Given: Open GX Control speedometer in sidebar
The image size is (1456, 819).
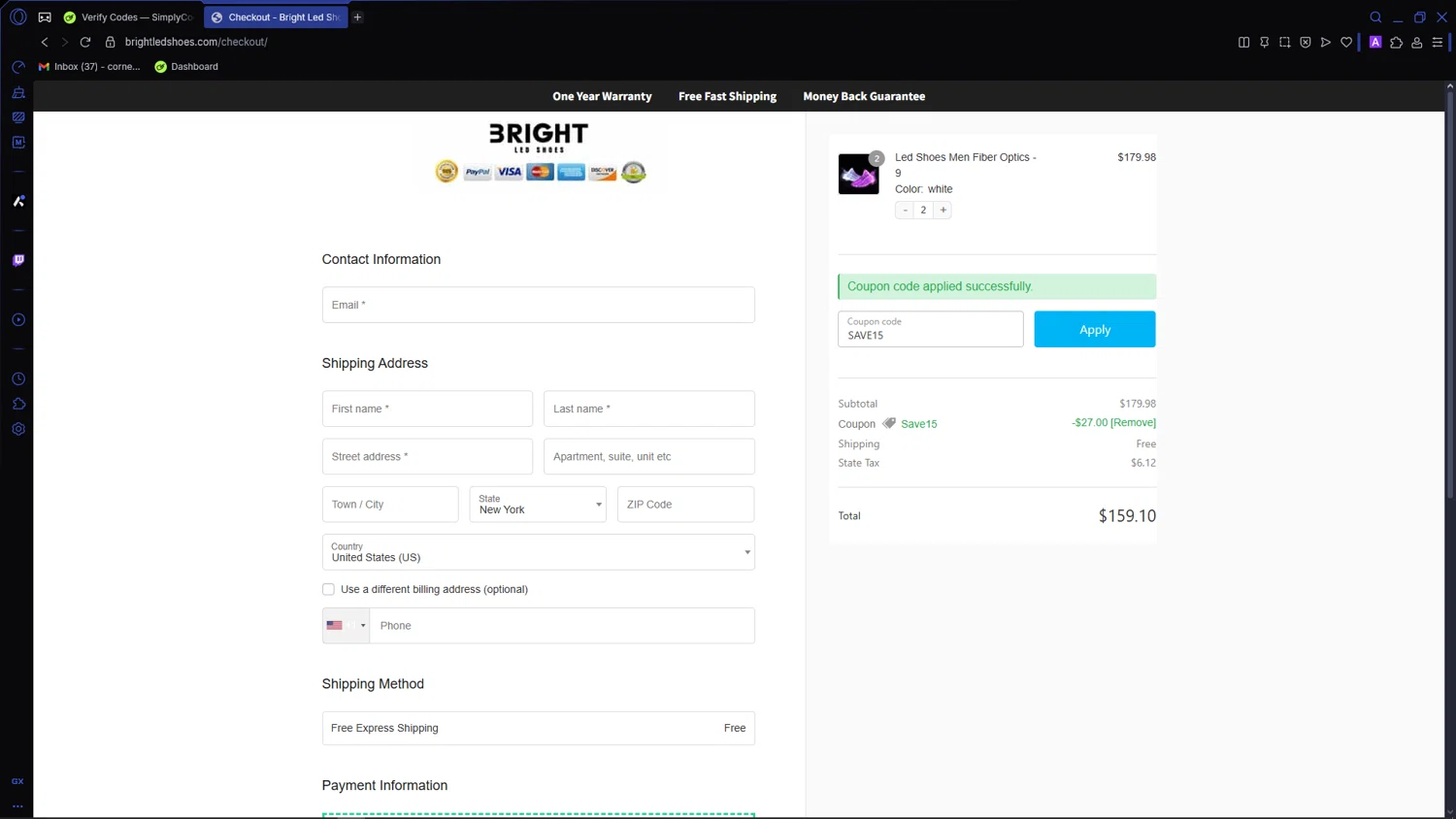Looking at the screenshot, I should pos(18,67).
